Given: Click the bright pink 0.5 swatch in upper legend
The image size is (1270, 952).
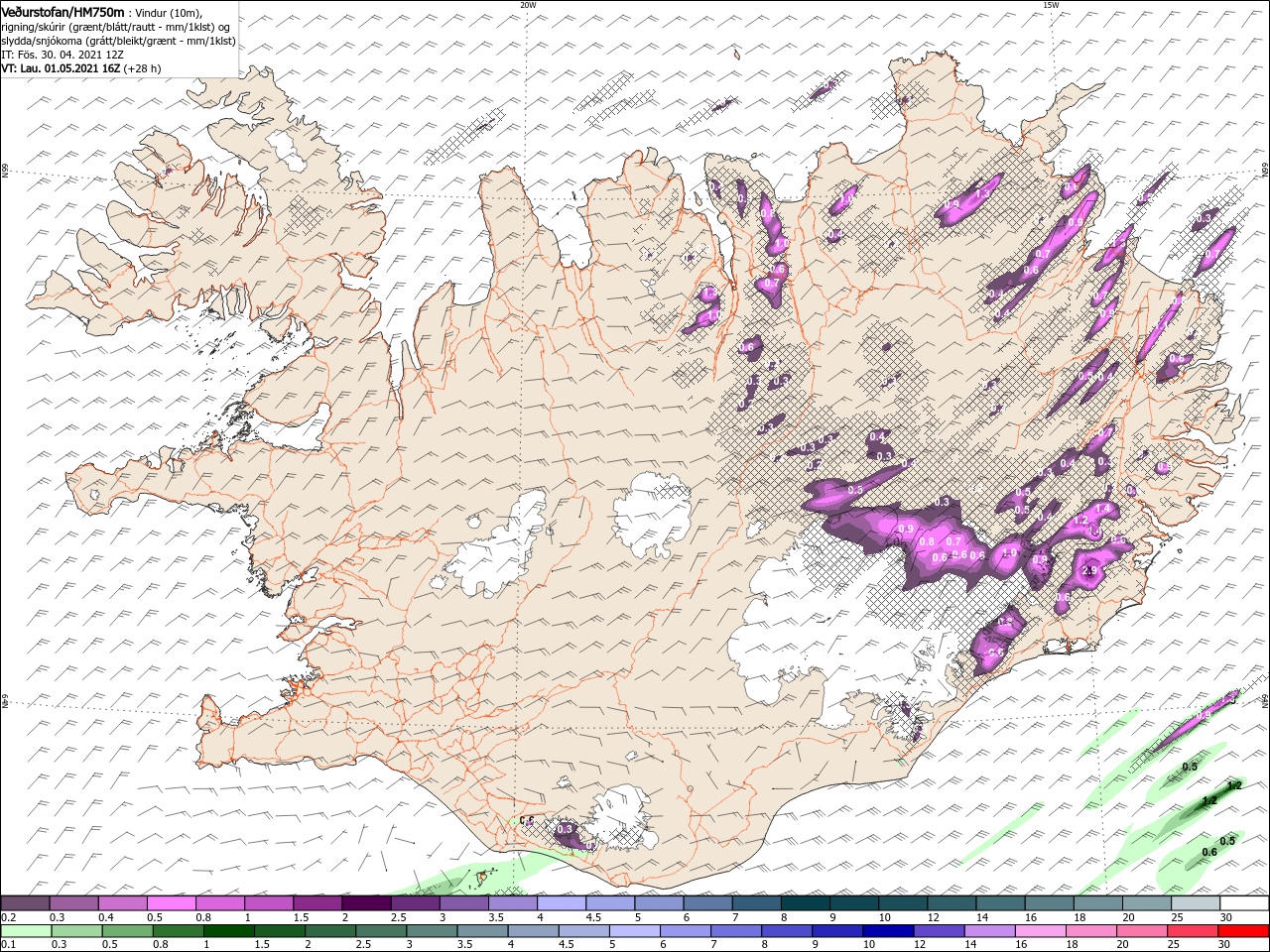Looking at the screenshot, I should pos(172,903).
